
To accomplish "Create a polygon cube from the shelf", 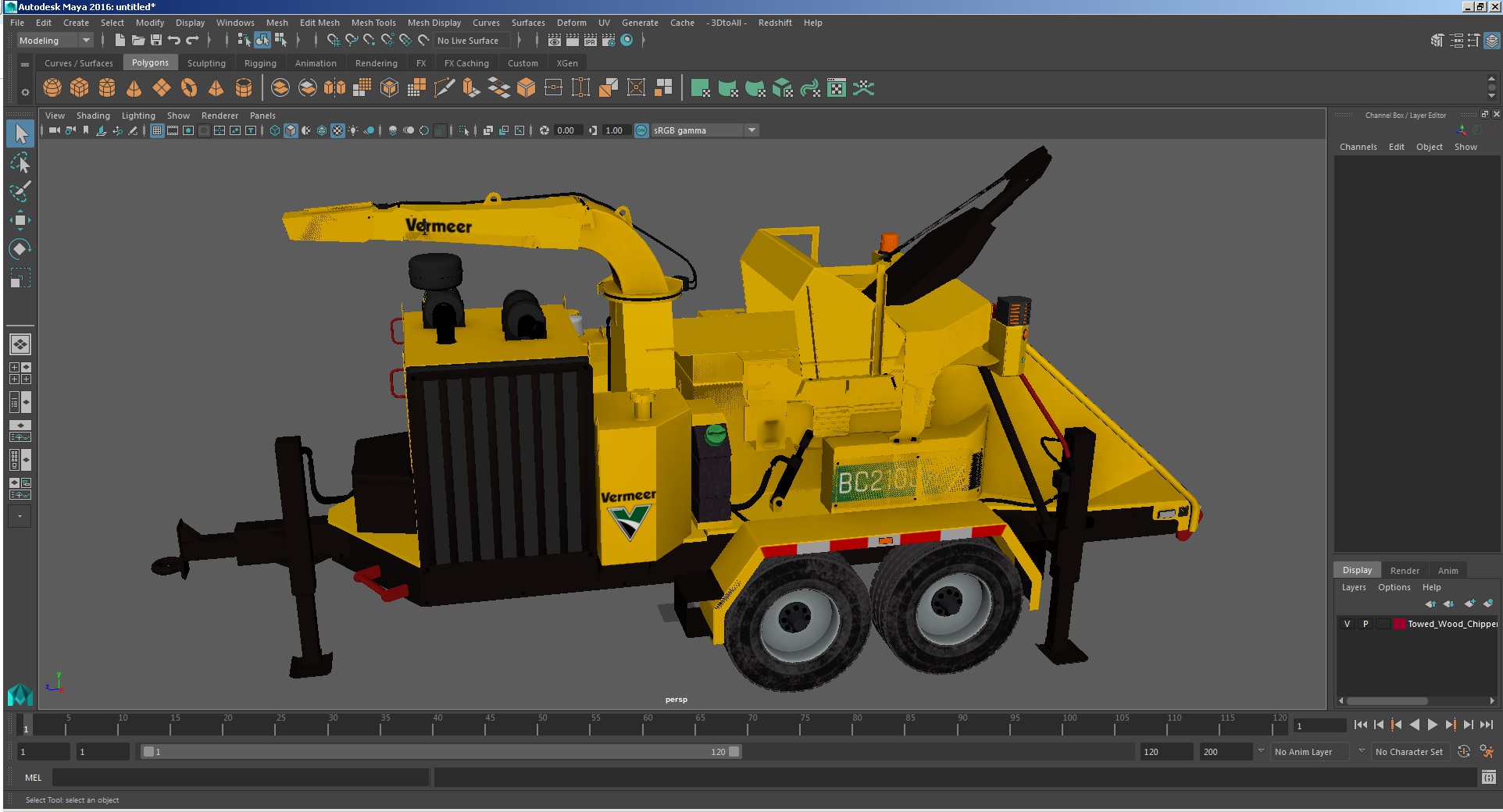I will click(x=80, y=88).
